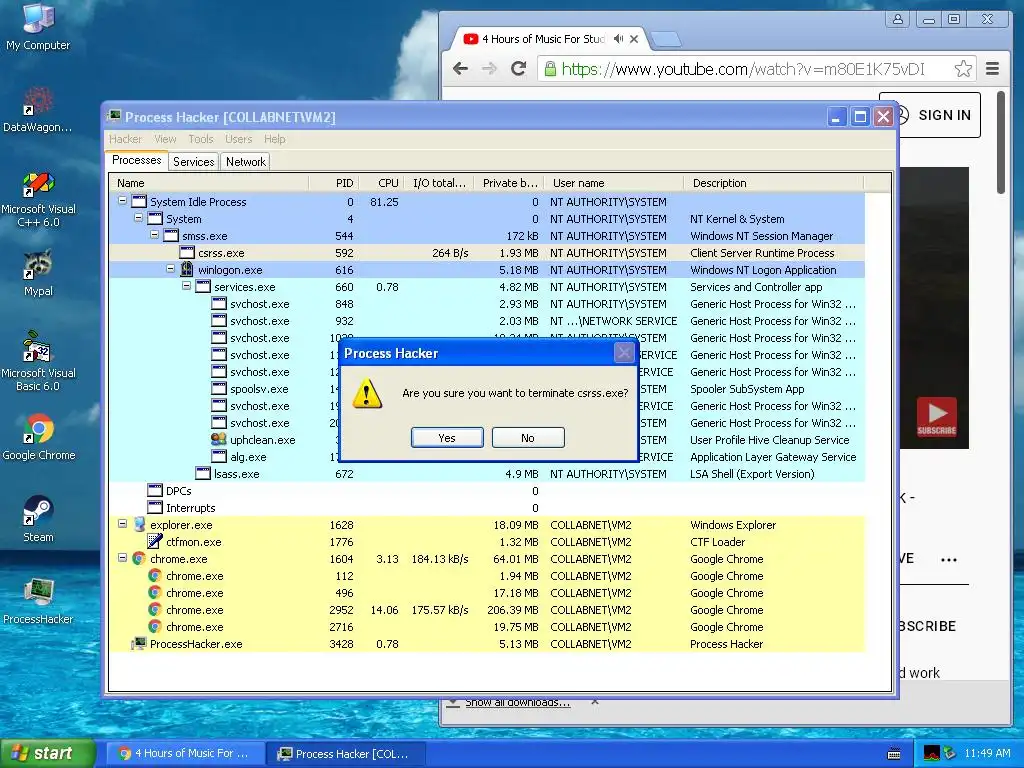Image resolution: width=1024 pixels, height=768 pixels.
Task: Open the Help menu in Process Hacker
Action: 274,139
